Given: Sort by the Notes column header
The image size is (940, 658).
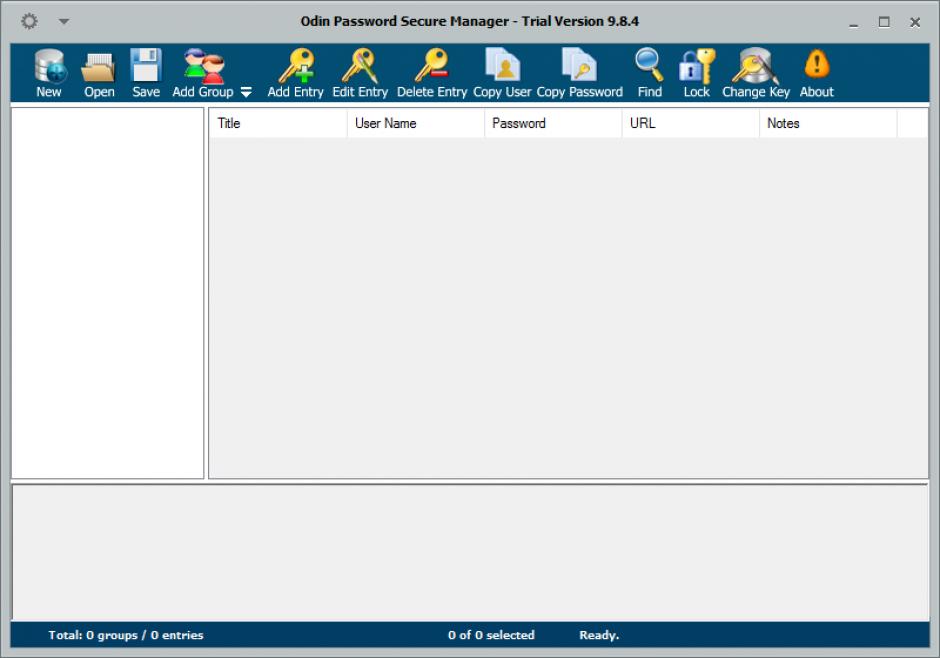Looking at the screenshot, I should click(x=828, y=123).
